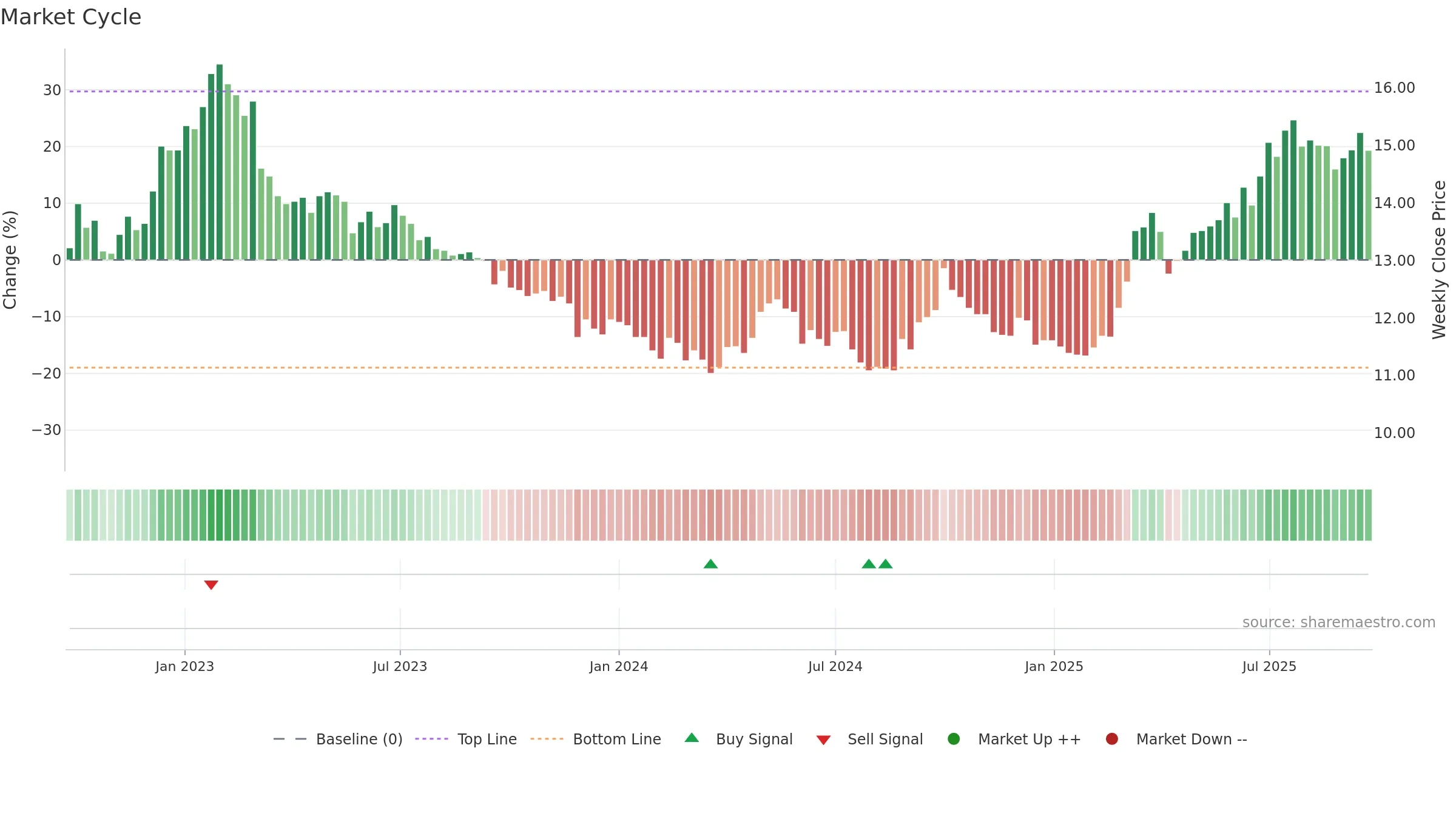Click the 16.00 price axis label
The height and width of the screenshot is (819, 1456).
[x=1394, y=88]
